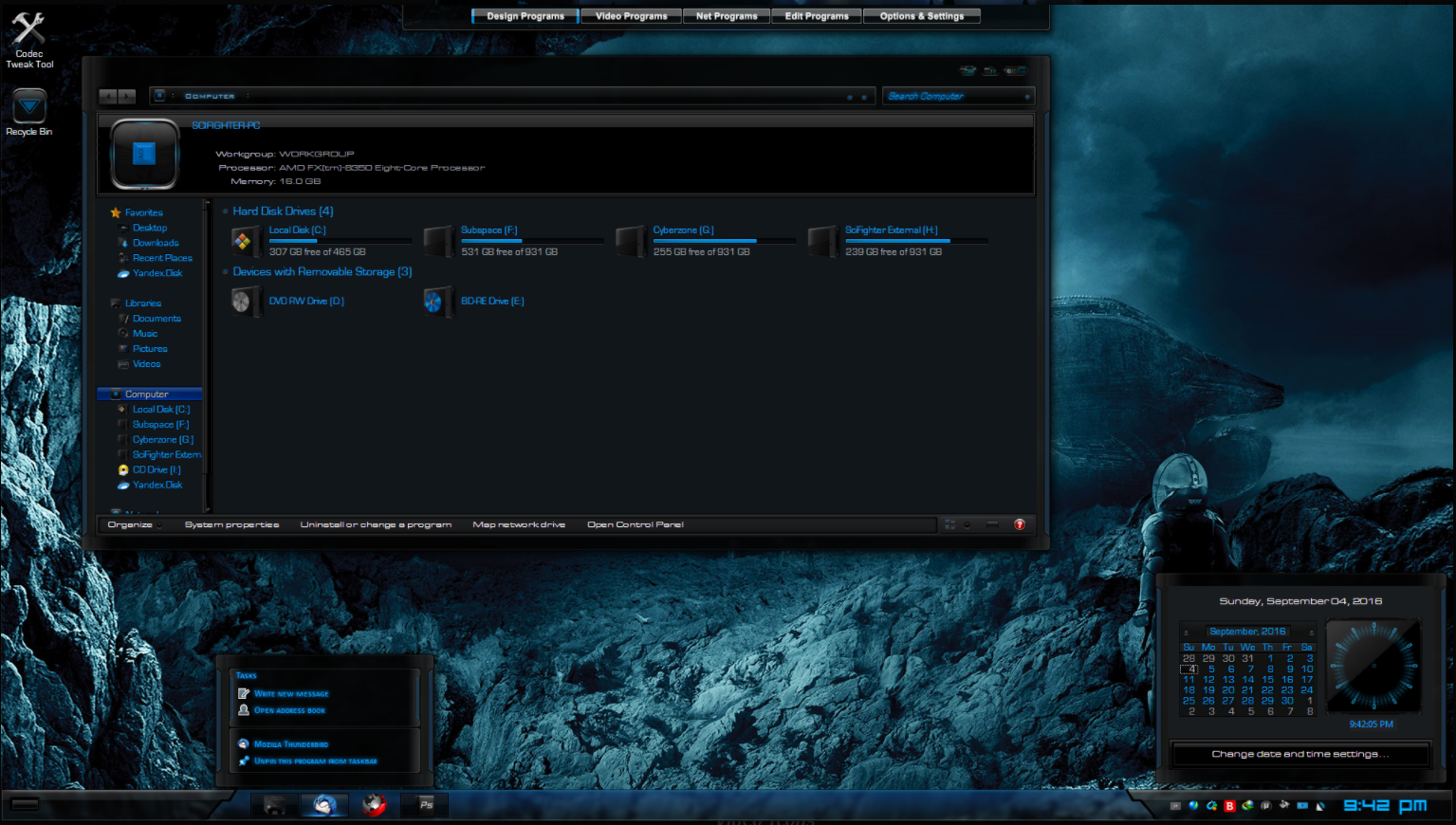Select September 15 in the calendar
Screen dimensions: 1456x825
click(x=1267, y=679)
